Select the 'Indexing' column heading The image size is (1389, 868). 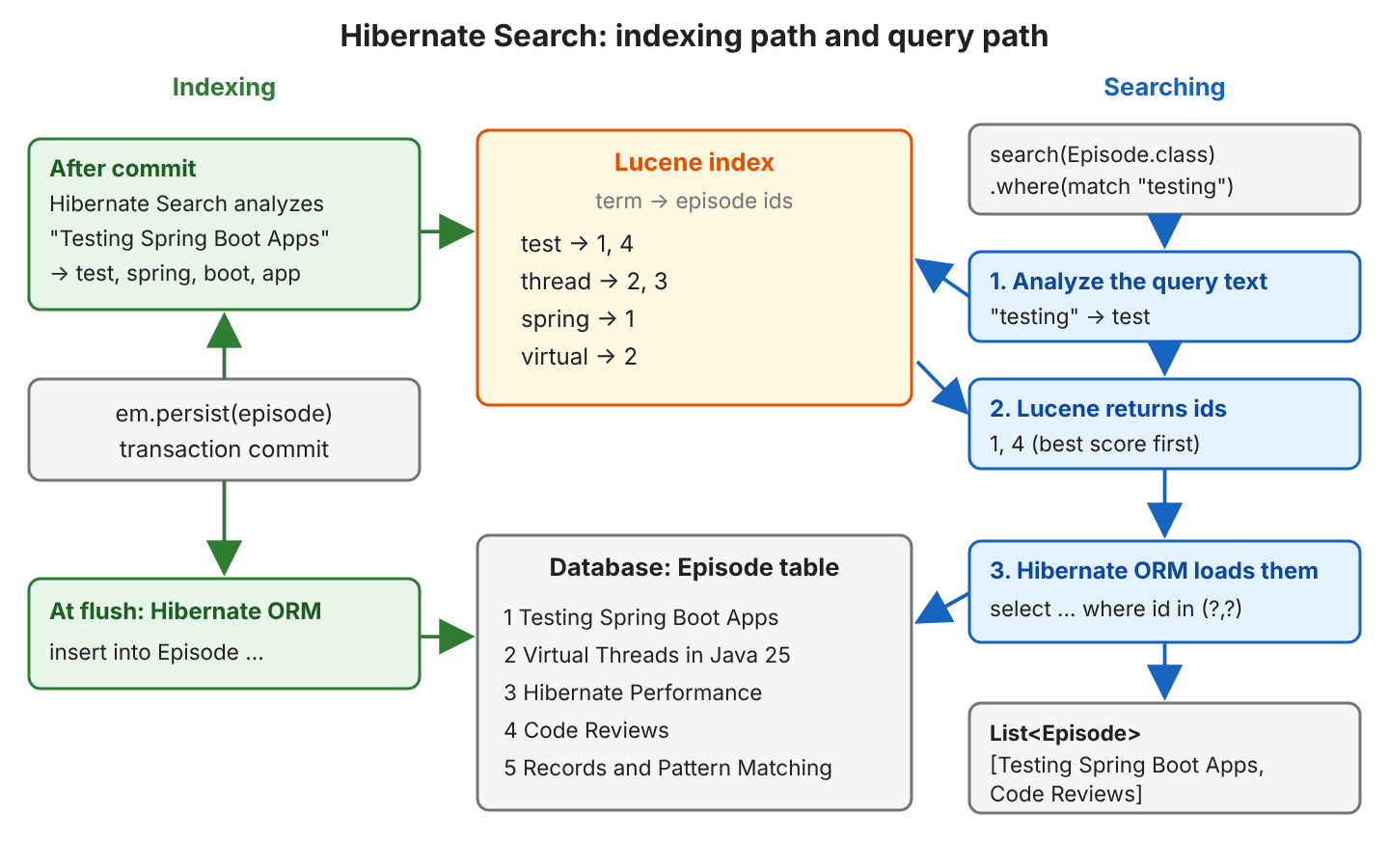(x=224, y=87)
